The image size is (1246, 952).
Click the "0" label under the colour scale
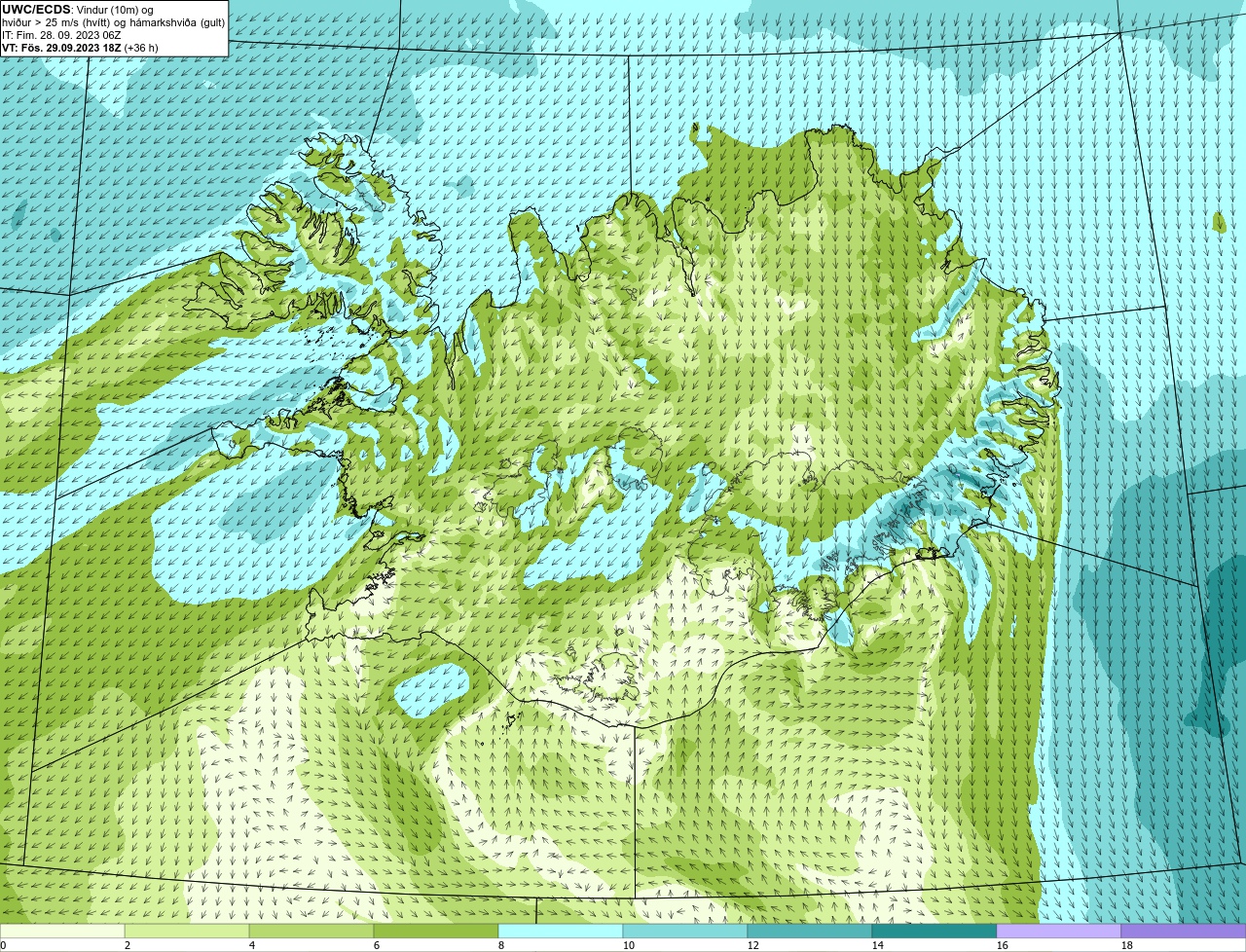(3, 945)
